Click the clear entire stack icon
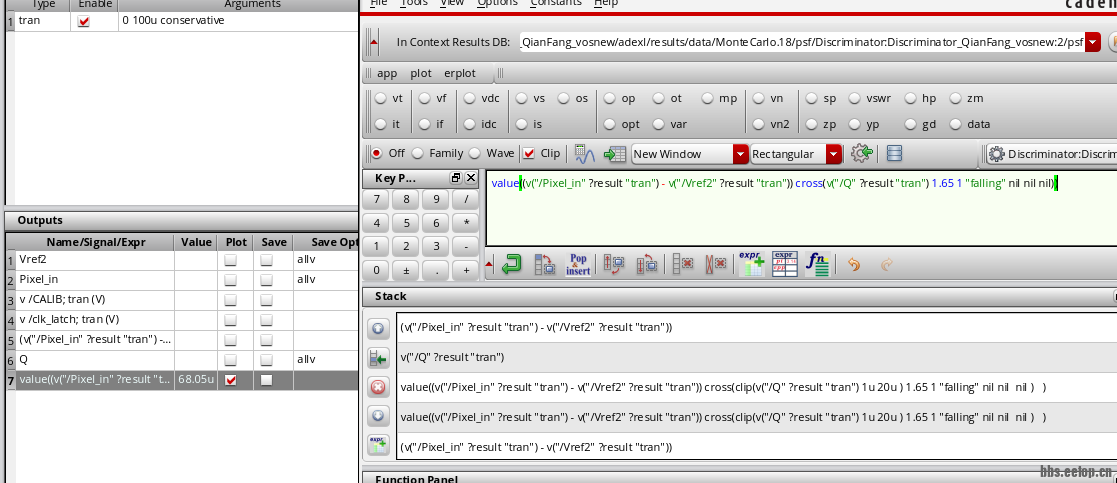1117x483 pixels. pyautogui.click(x=715, y=264)
